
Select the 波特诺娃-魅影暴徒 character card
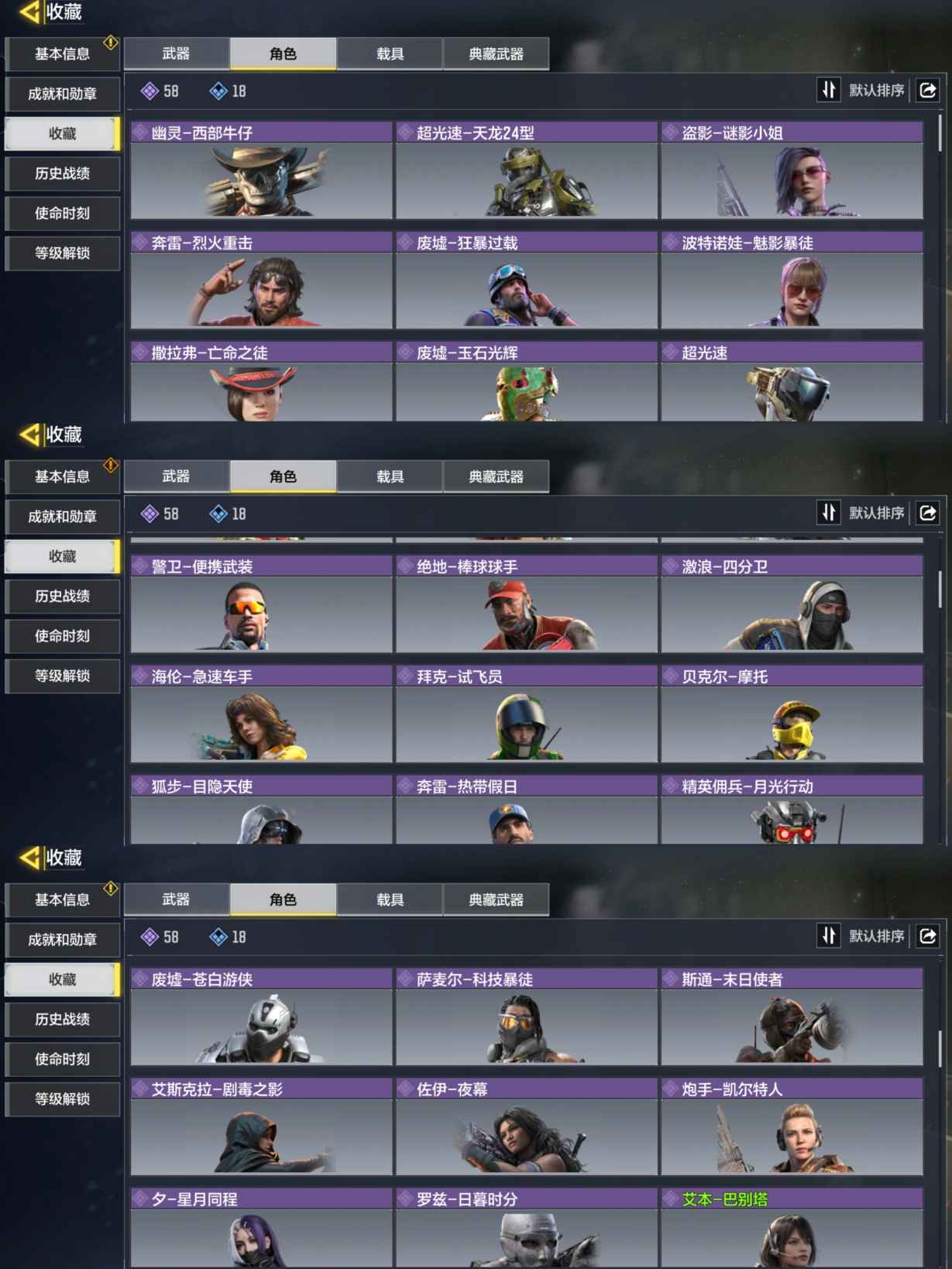tap(792, 280)
